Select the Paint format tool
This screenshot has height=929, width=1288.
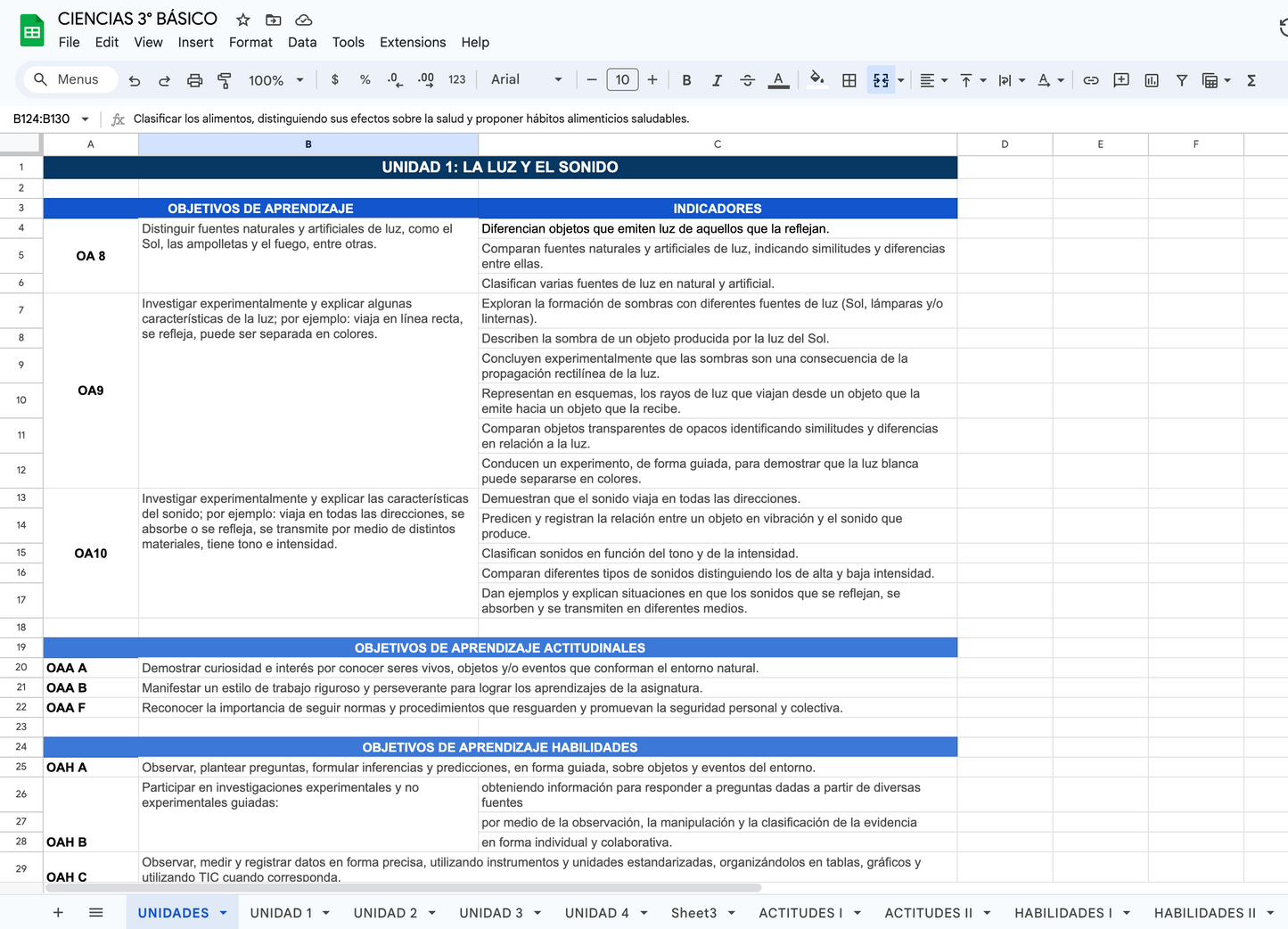tap(225, 80)
